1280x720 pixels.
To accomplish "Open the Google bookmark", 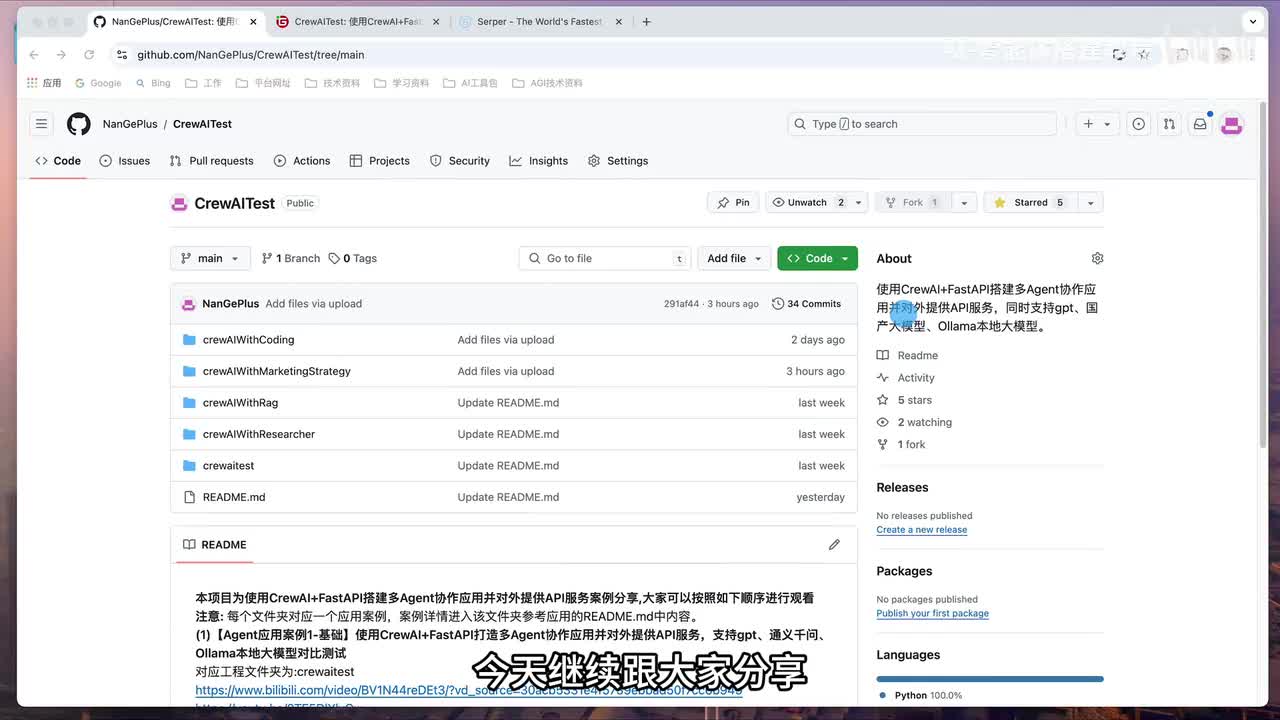I will [x=98, y=83].
